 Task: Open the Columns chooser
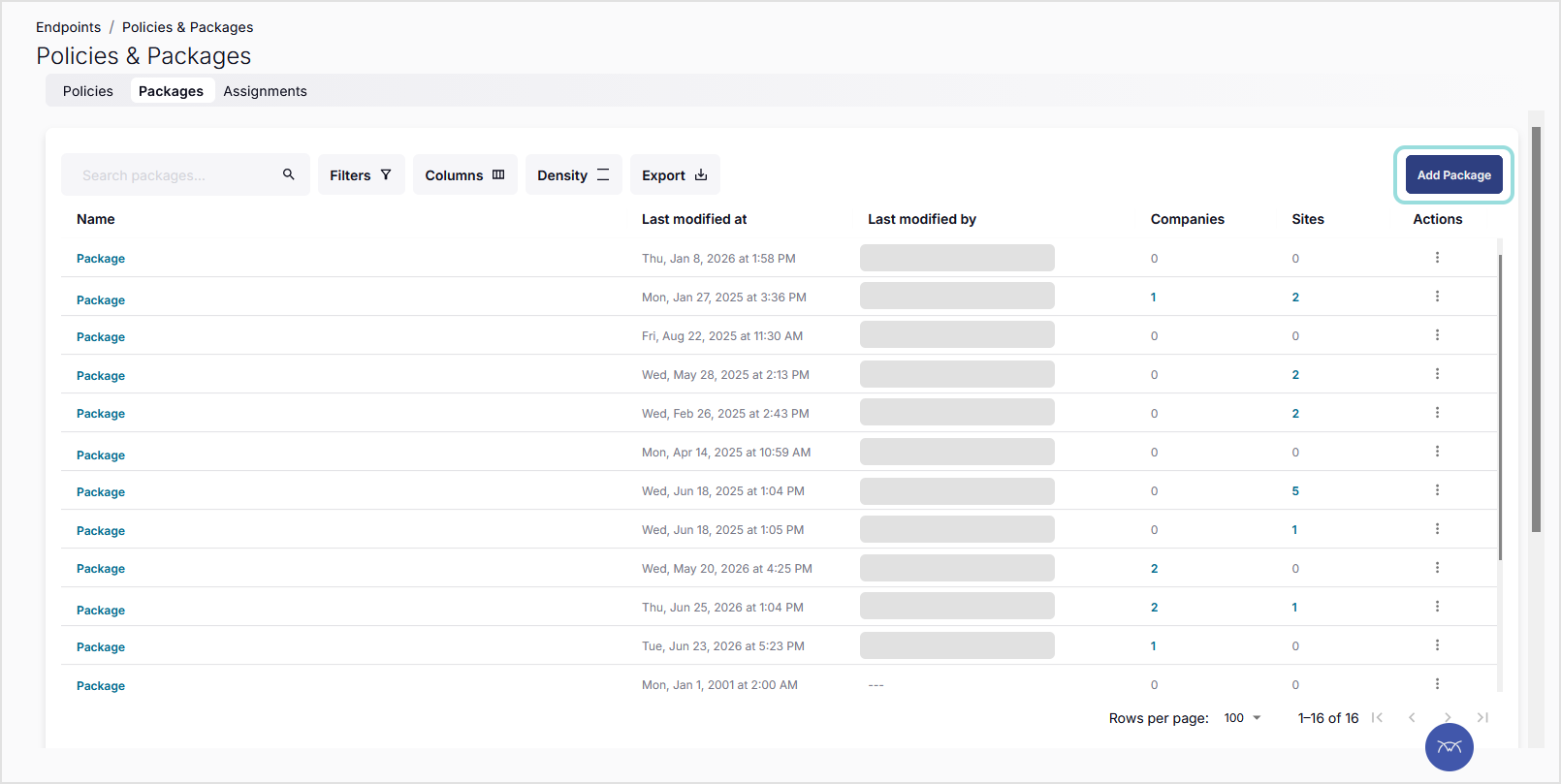tap(465, 175)
